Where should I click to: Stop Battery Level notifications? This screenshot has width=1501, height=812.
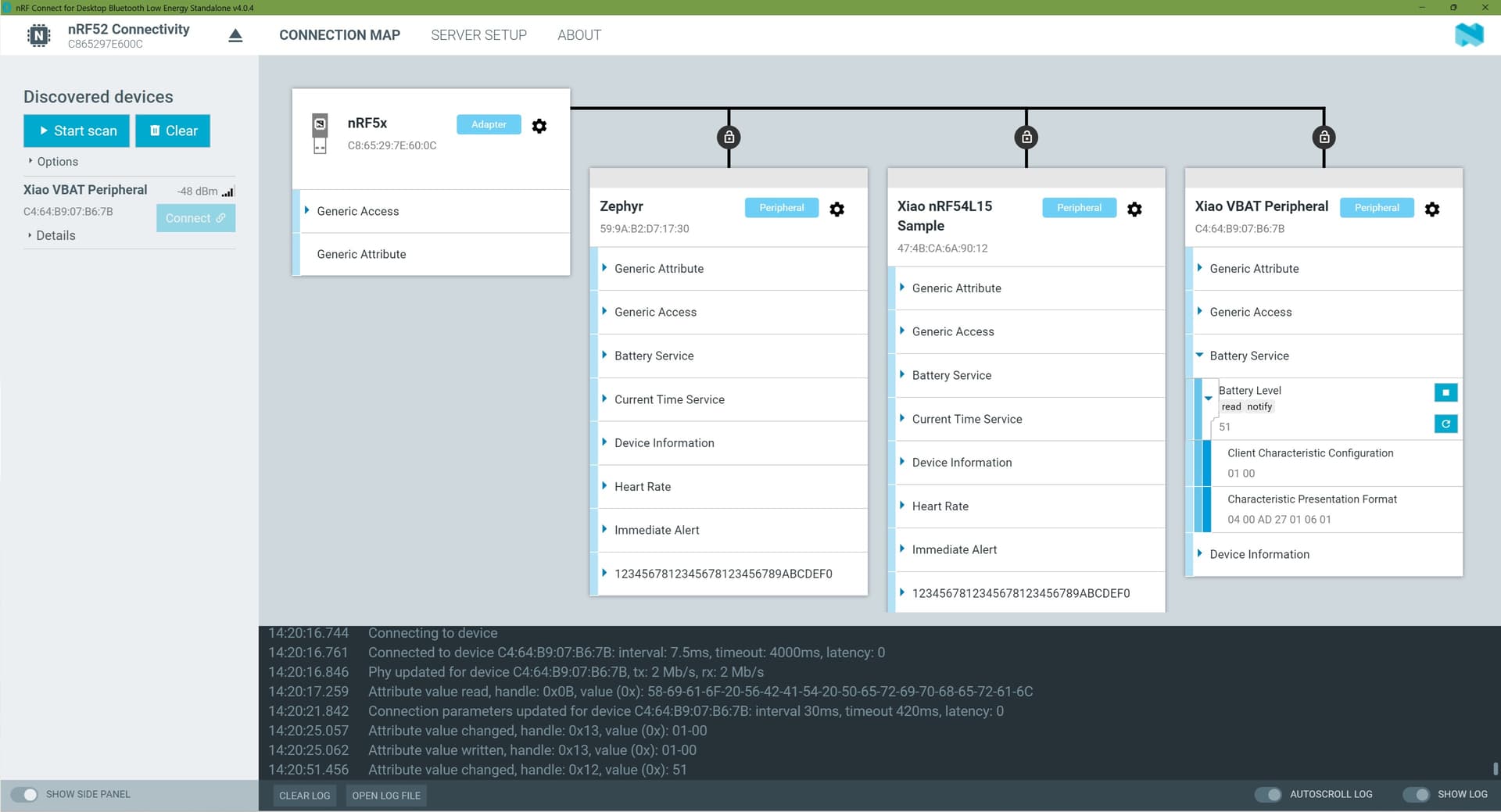pyautogui.click(x=1445, y=392)
